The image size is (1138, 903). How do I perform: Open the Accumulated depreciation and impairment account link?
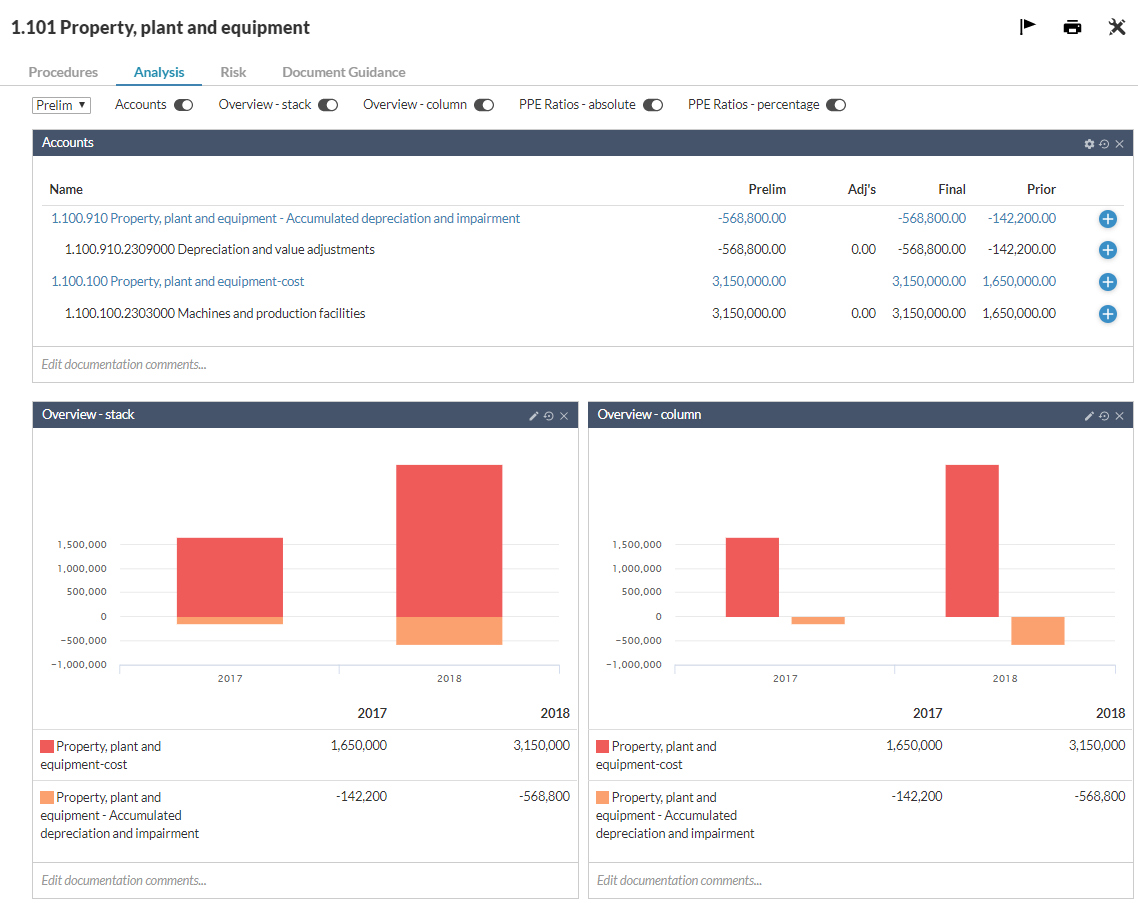pos(286,218)
